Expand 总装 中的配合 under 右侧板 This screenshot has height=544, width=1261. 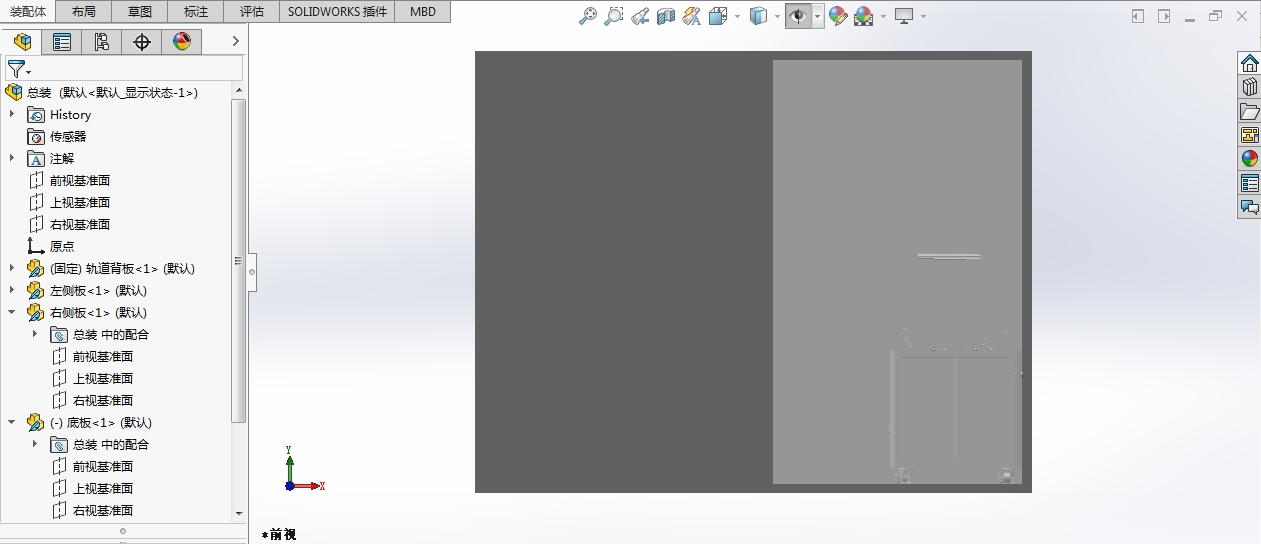point(34,334)
